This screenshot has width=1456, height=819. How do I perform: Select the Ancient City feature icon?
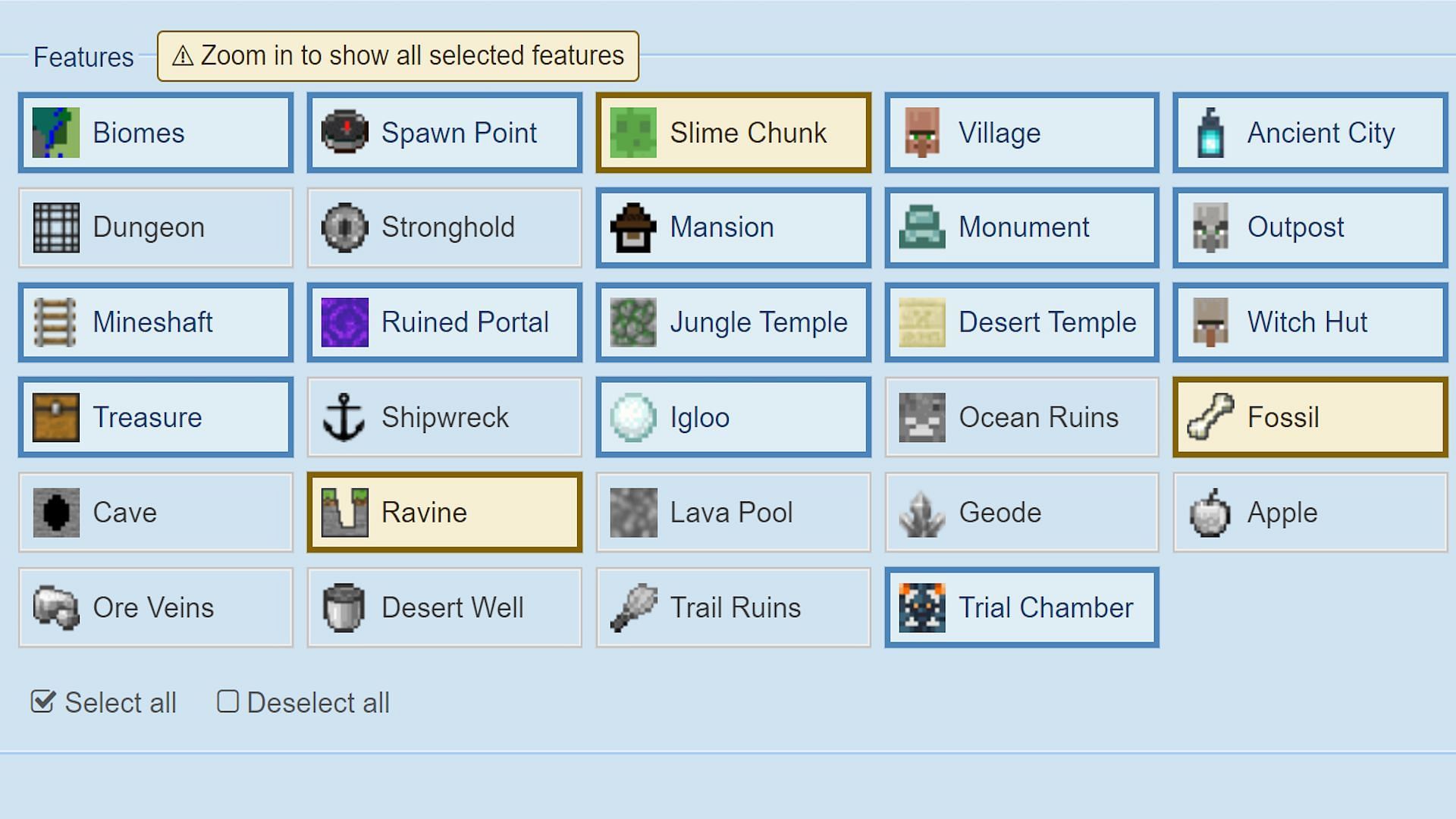(x=1209, y=132)
